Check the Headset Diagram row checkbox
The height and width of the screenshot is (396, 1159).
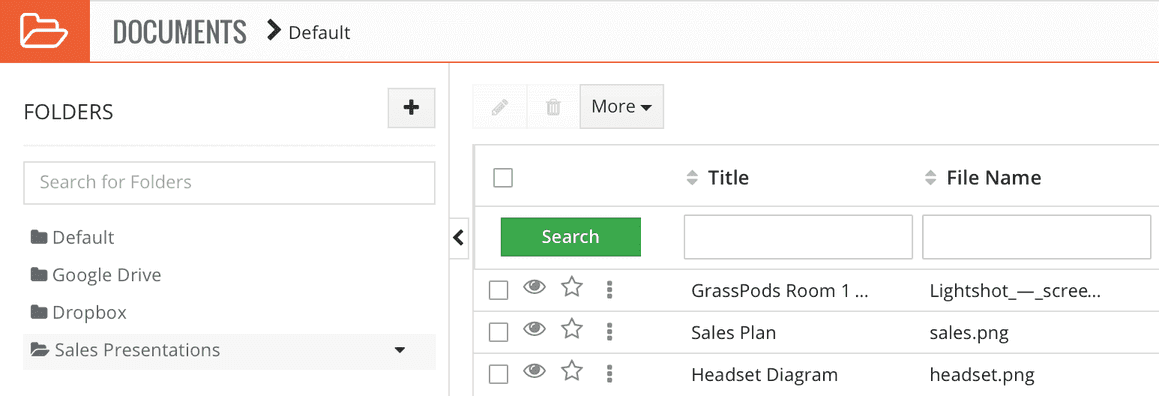[499, 375]
